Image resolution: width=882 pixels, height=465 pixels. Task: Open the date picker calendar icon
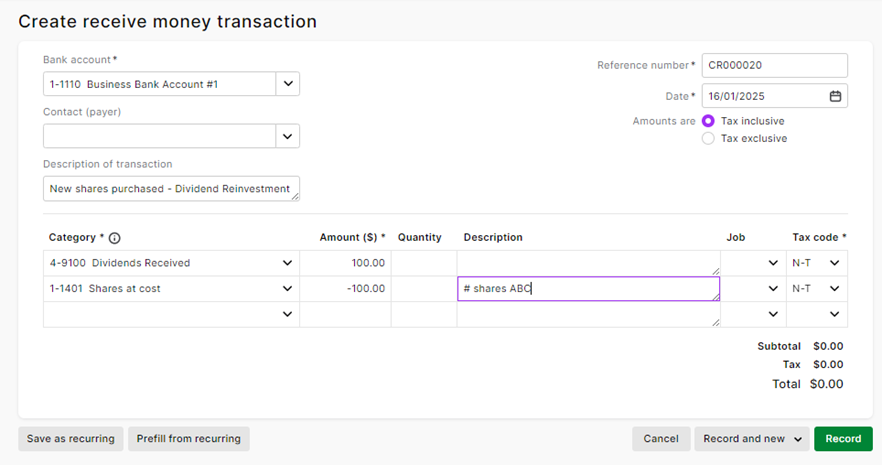pyautogui.click(x=835, y=97)
